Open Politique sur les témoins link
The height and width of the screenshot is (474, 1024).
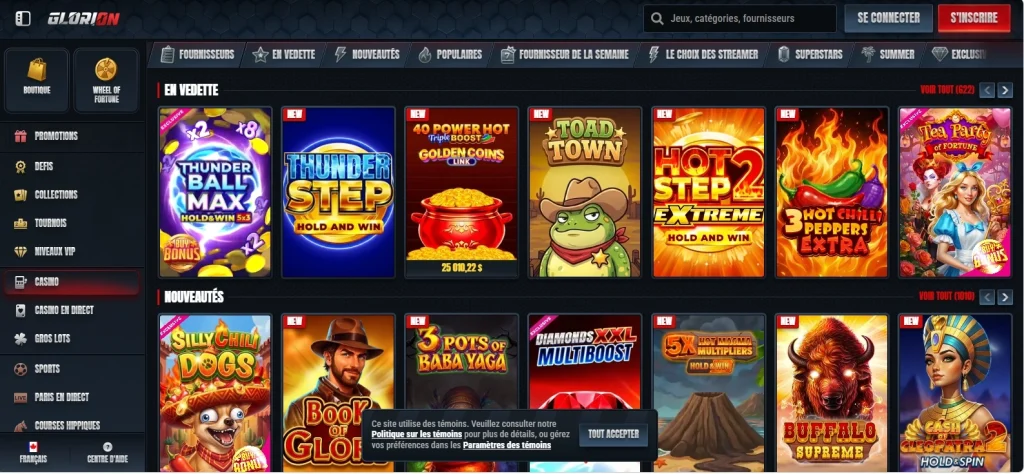417,434
